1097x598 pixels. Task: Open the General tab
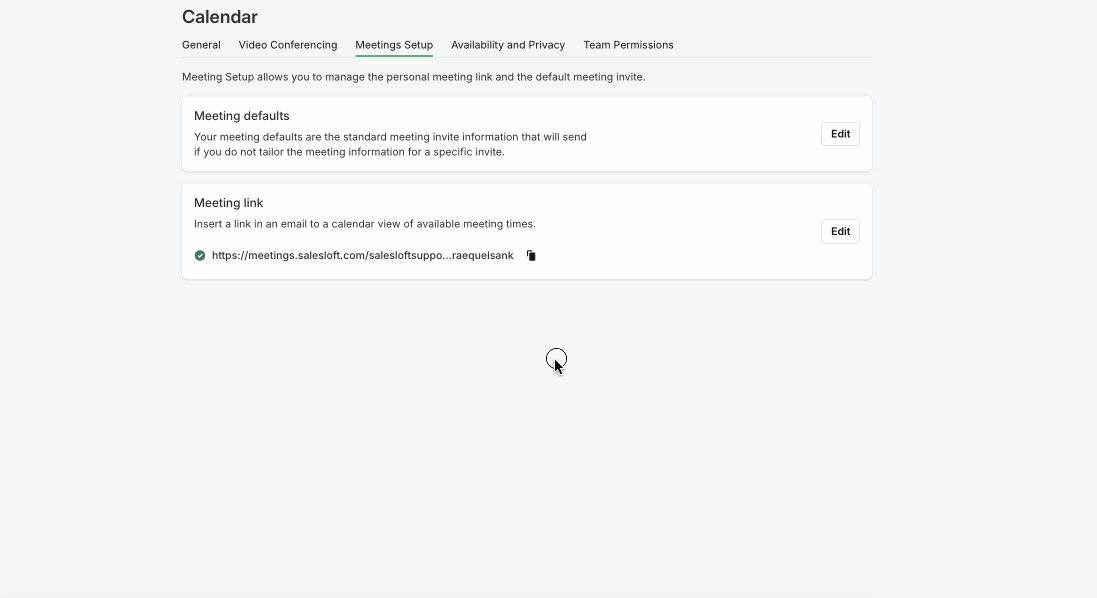pyautogui.click(x=201, y=45)
